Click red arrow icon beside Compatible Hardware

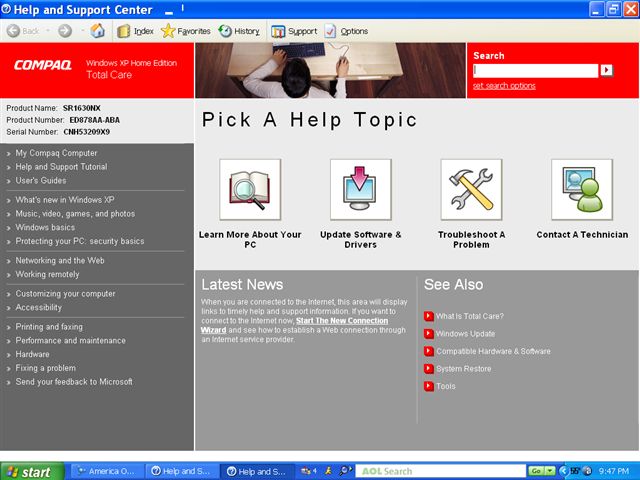click(429, 351)
